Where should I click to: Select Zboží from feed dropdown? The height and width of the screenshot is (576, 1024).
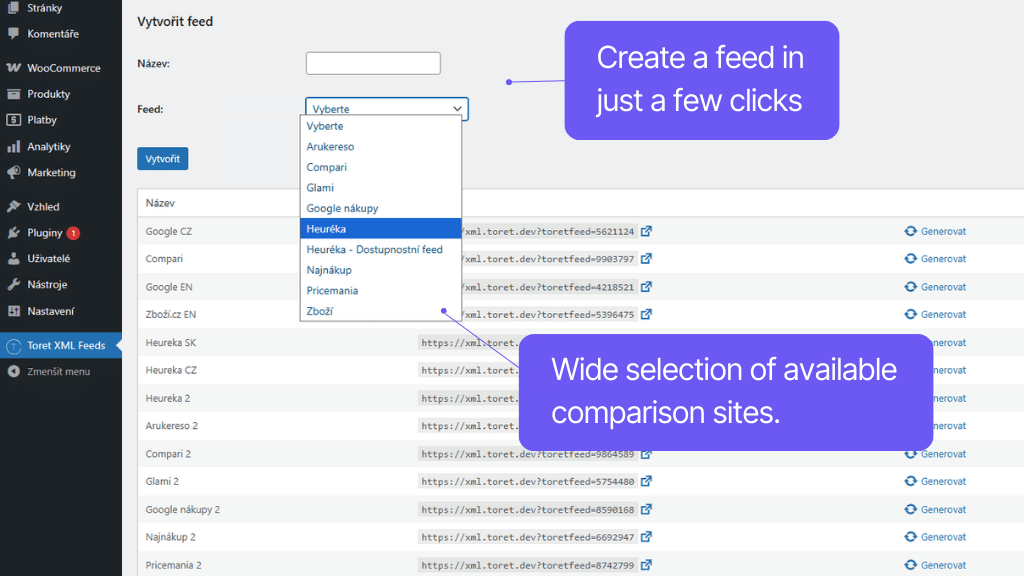click(x=381, y=311)
